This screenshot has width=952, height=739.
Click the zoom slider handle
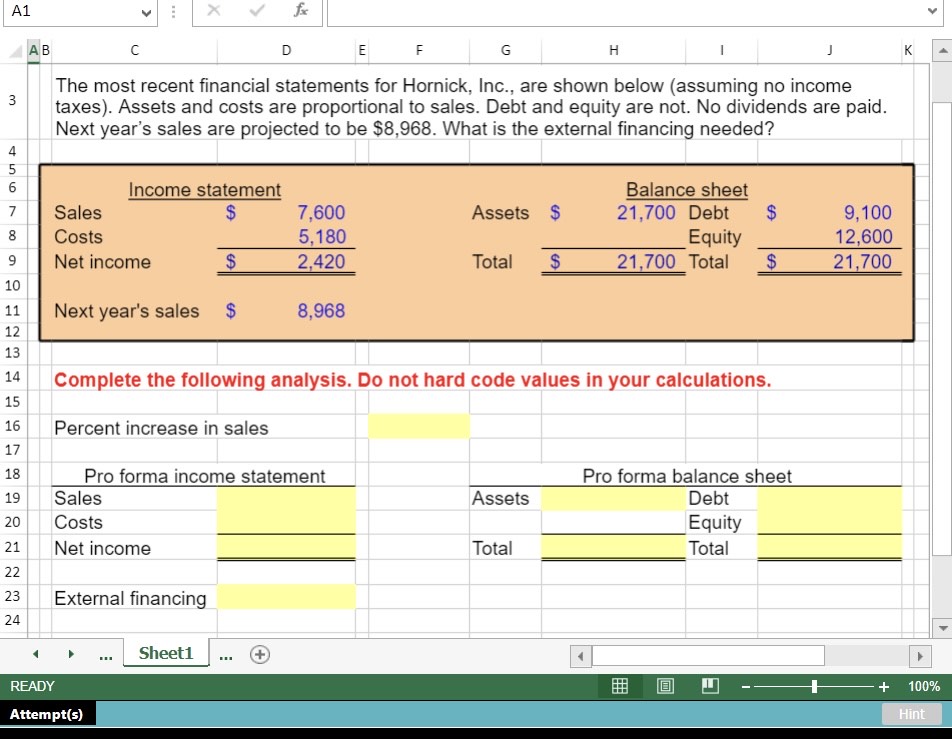click(814, 686)
